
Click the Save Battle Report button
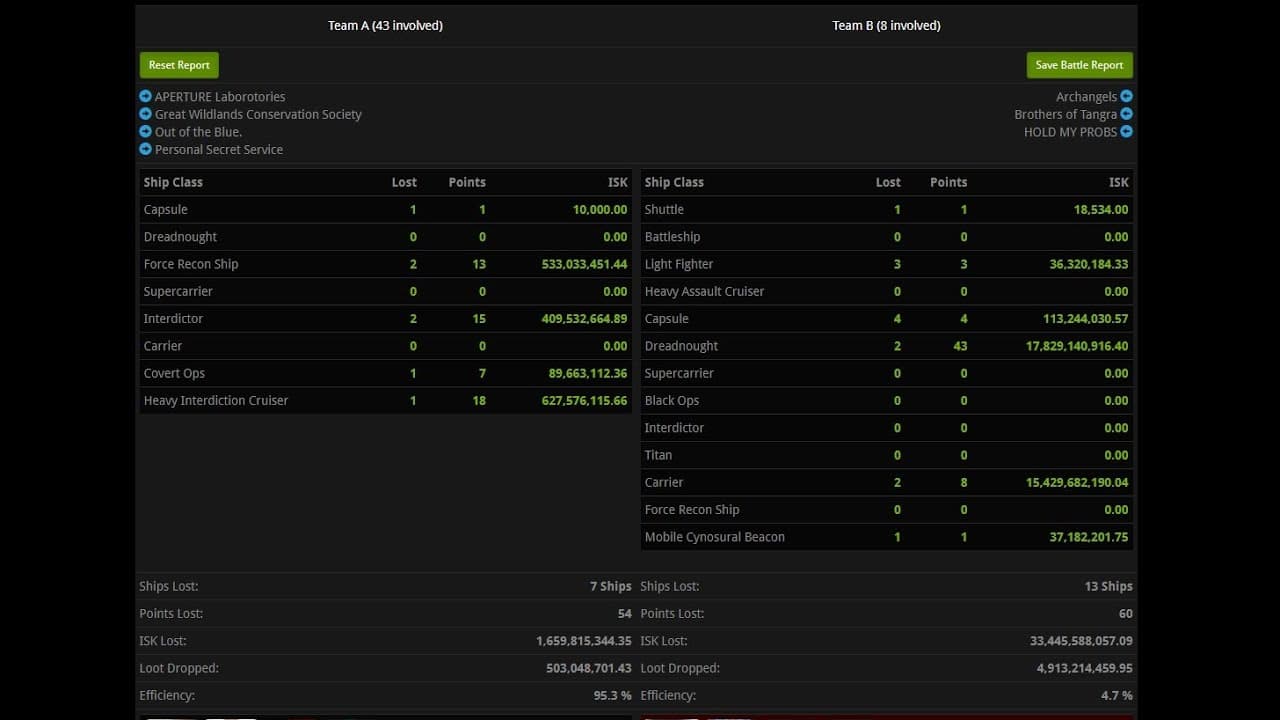(1079, 65)
